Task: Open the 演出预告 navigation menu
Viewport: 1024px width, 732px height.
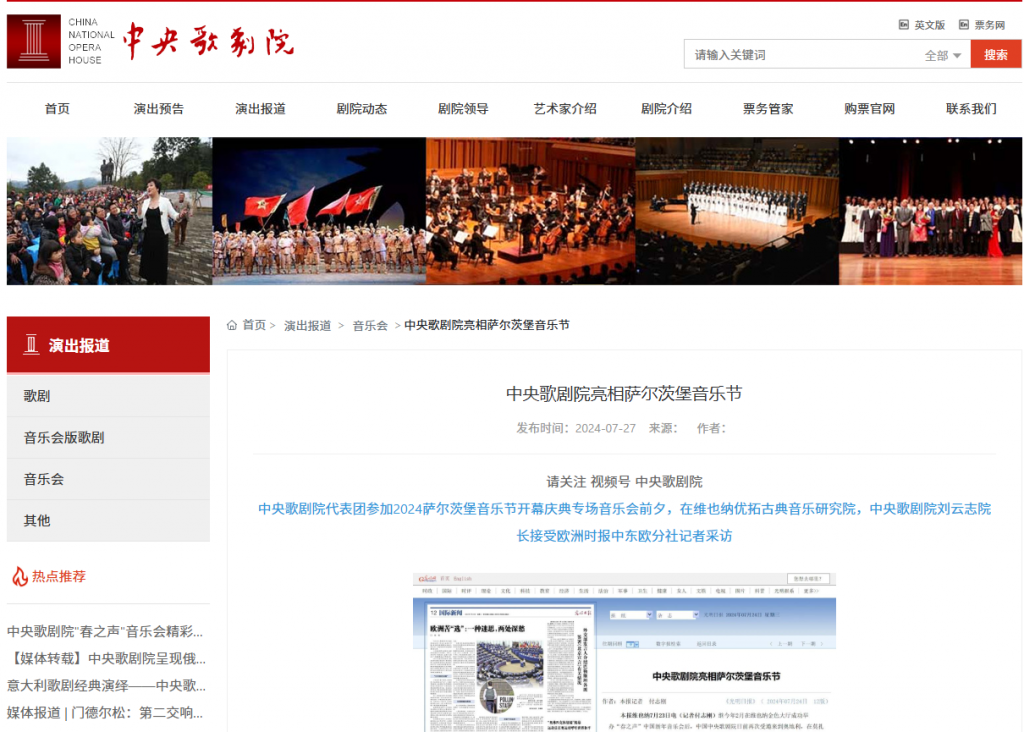Action: point(159,109)
